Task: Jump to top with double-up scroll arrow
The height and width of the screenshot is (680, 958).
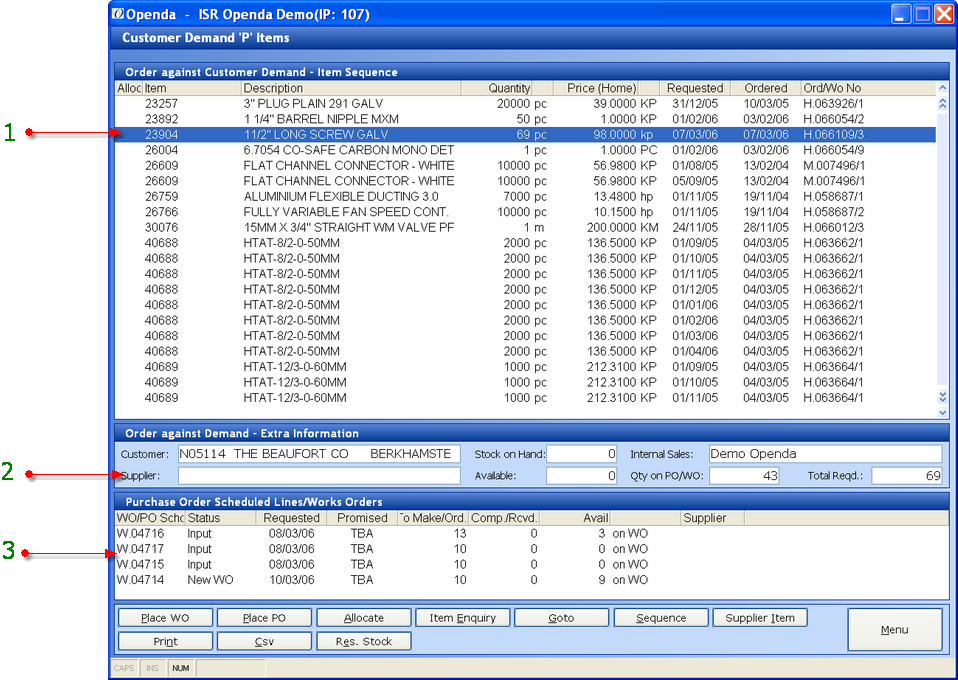Action: coord(942,103)
